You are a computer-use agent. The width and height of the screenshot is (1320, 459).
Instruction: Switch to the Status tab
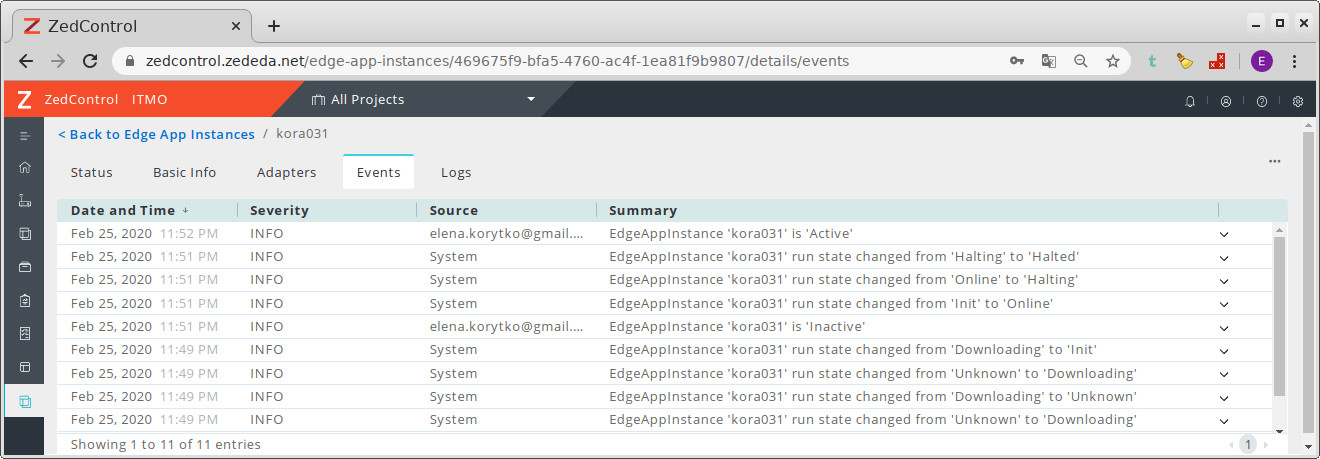(91, 172)
